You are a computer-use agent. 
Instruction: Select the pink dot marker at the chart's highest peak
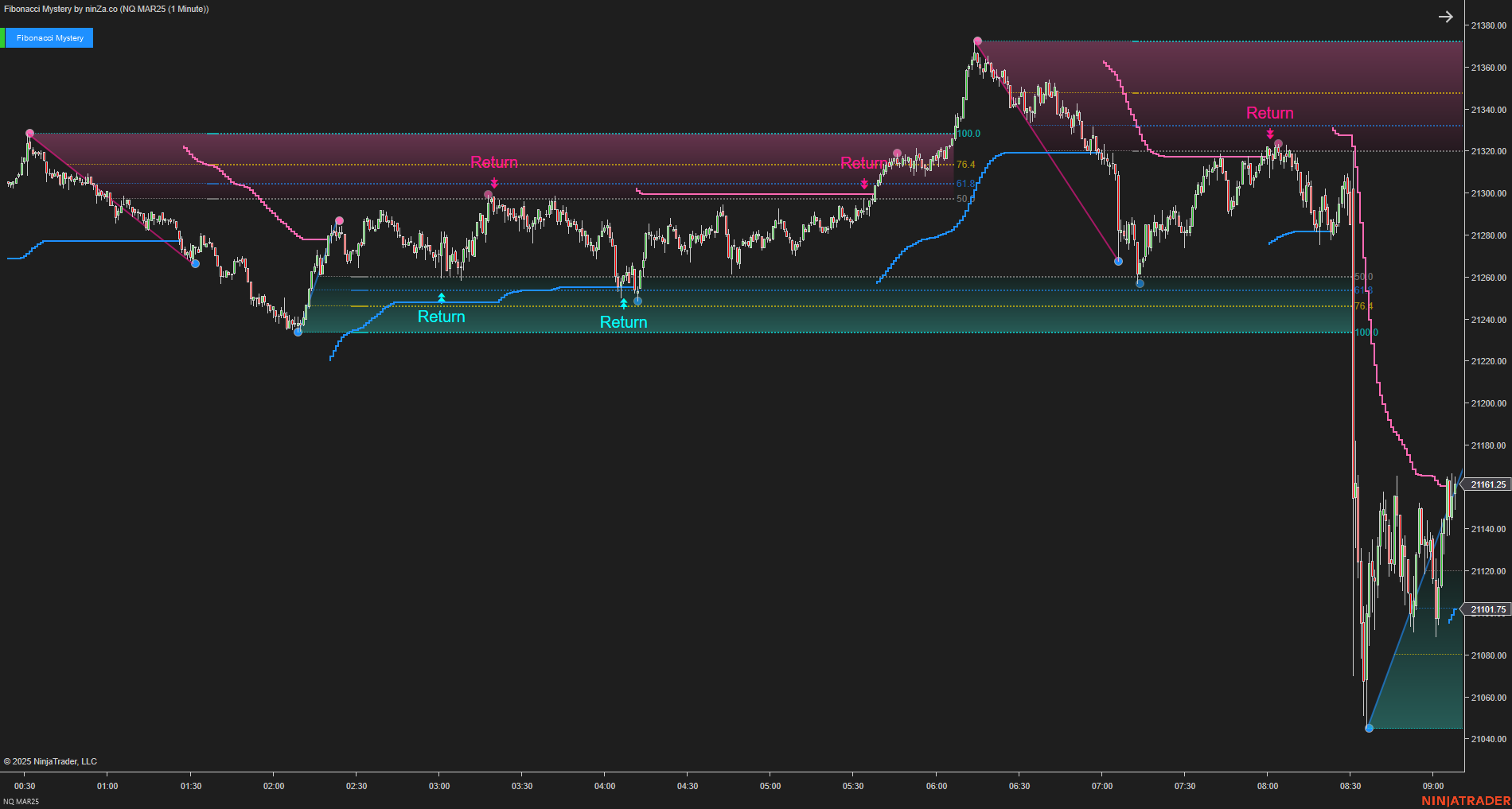977,39
